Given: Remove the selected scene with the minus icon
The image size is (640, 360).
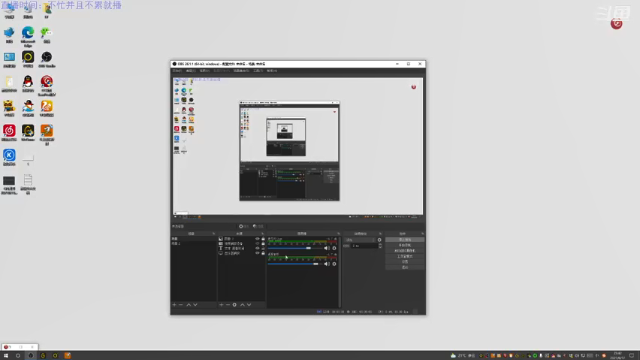Looking at the screenshot, I should coord(181,305).
